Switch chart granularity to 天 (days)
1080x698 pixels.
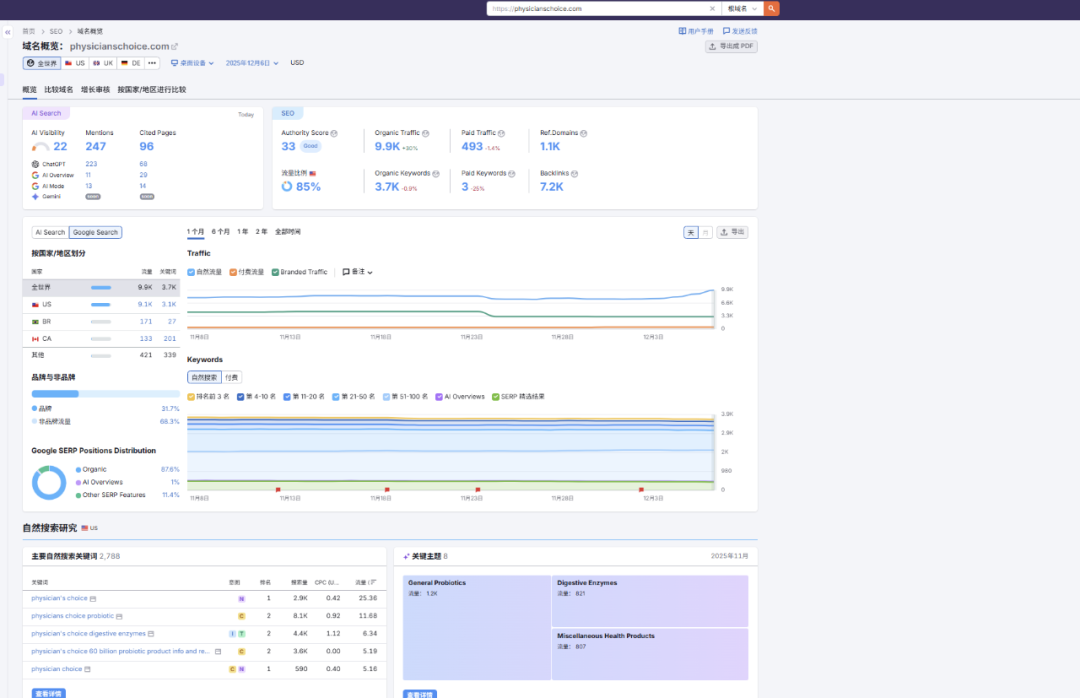tap(691, 233)
